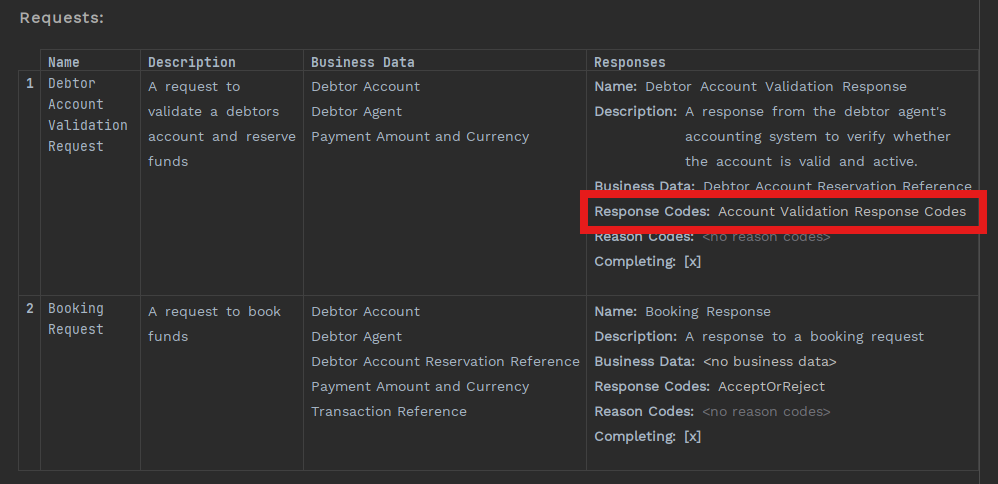
Task: Click the 'no business data' placeholder in Booking Response
Action: [769, 362]
